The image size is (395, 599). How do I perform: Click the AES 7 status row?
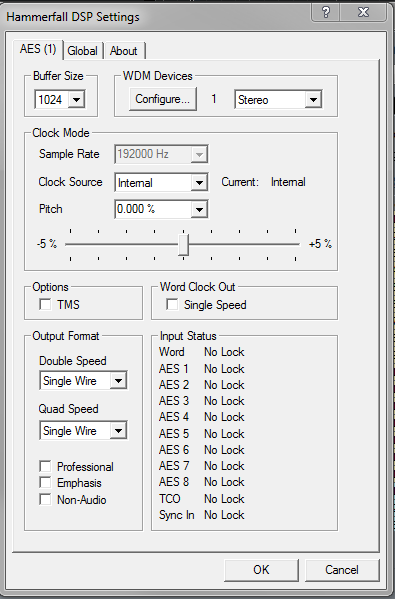202,466
